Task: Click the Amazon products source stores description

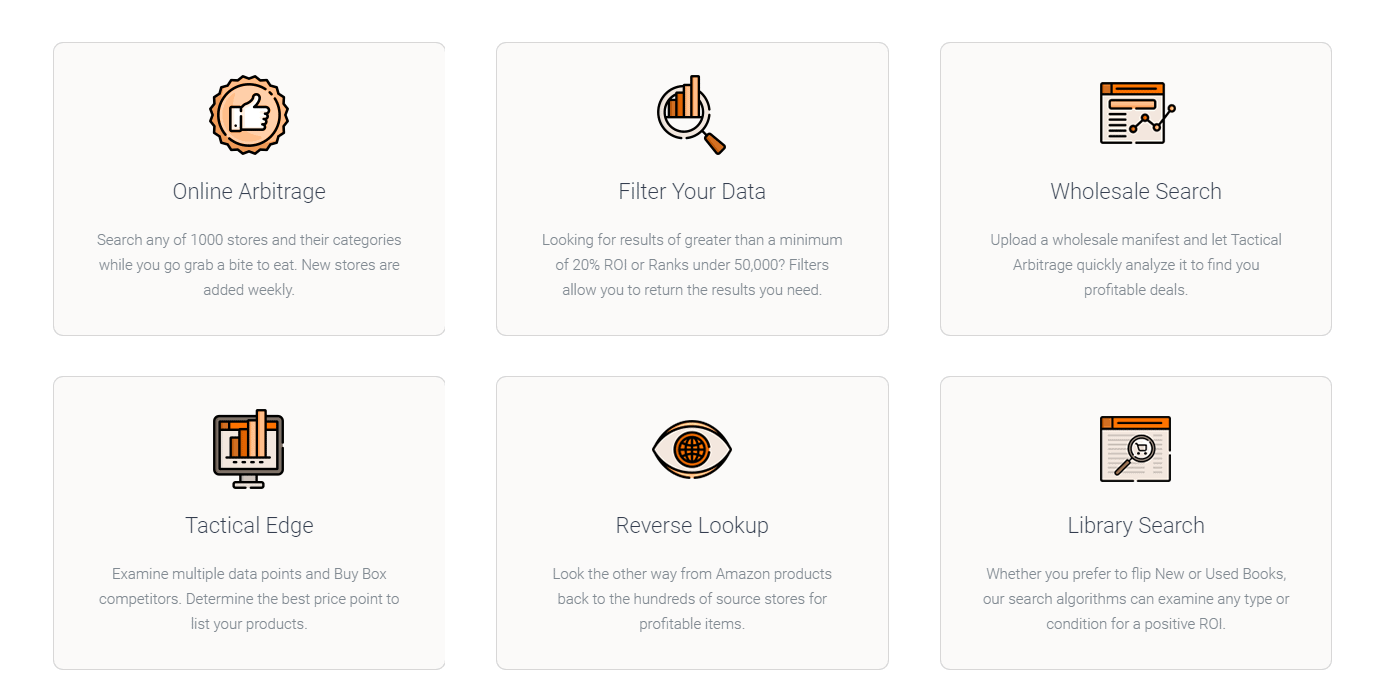Action: click(x=692, y=599)
